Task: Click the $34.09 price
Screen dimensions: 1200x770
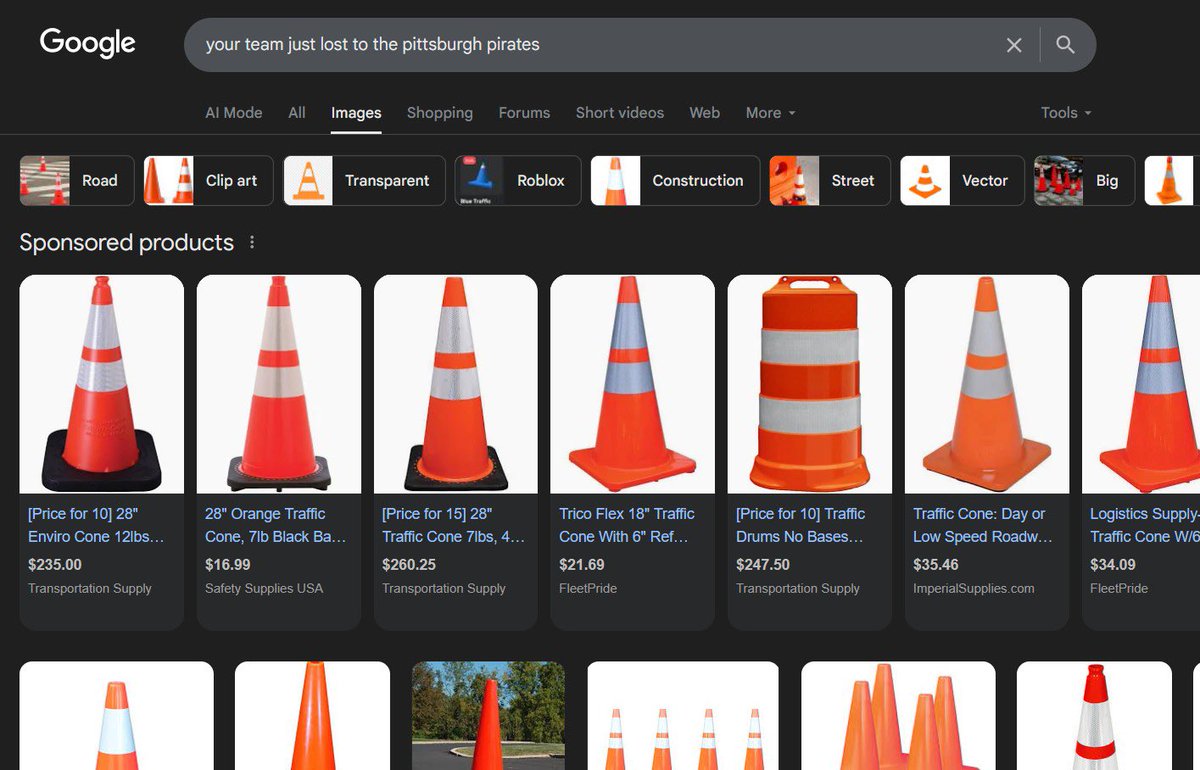Action: point(1113,565)
